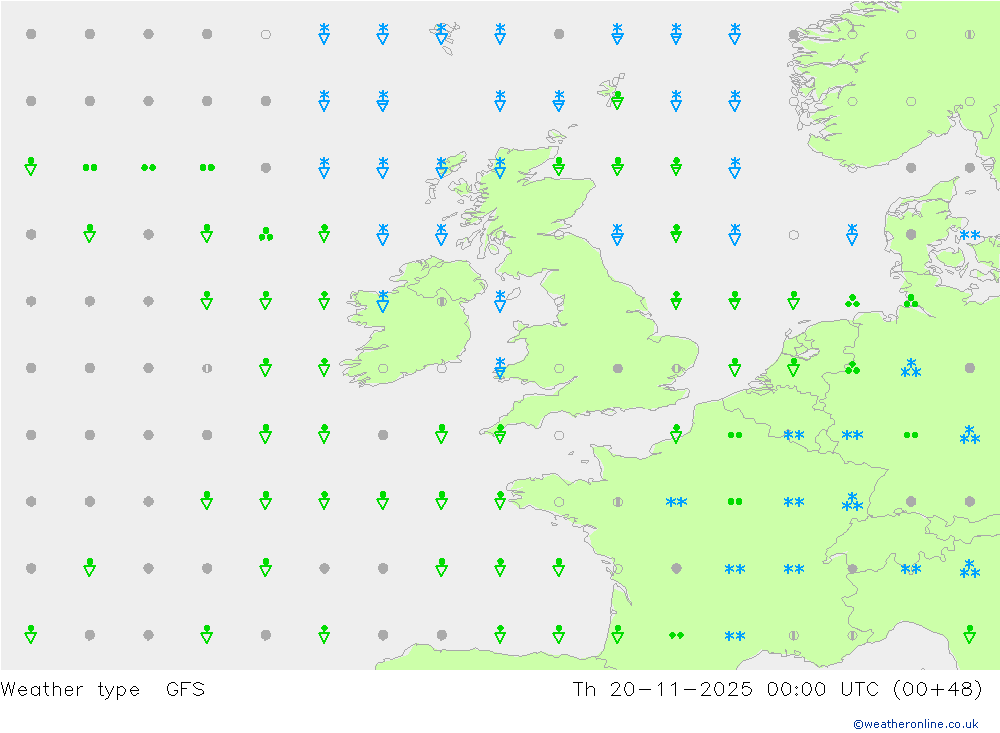Select the open circle in the central North Sea
1000x733 pixels.
pyautogui.click(x=793, y=235)
